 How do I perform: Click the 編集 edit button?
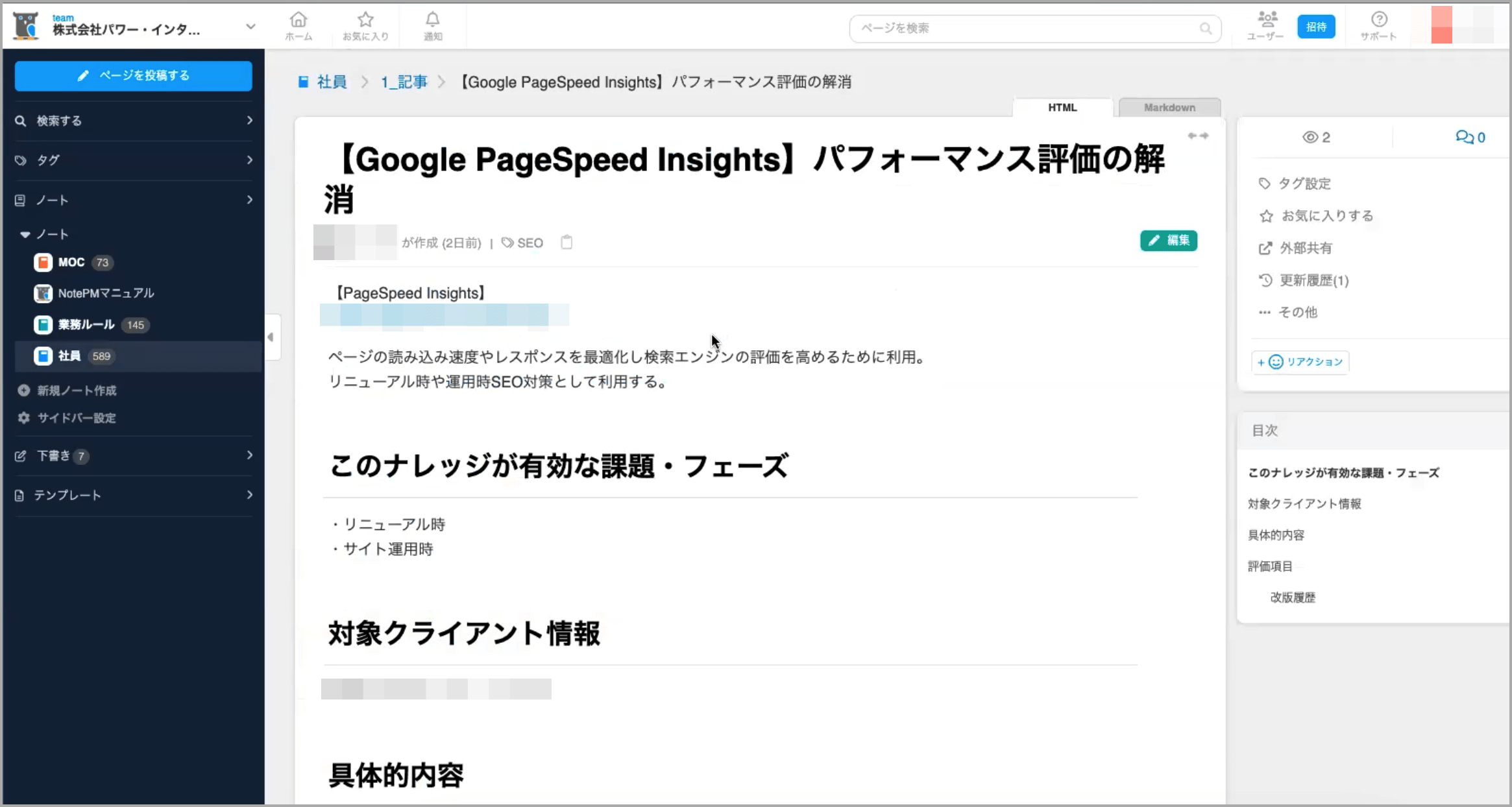(x=1169, y=241)
